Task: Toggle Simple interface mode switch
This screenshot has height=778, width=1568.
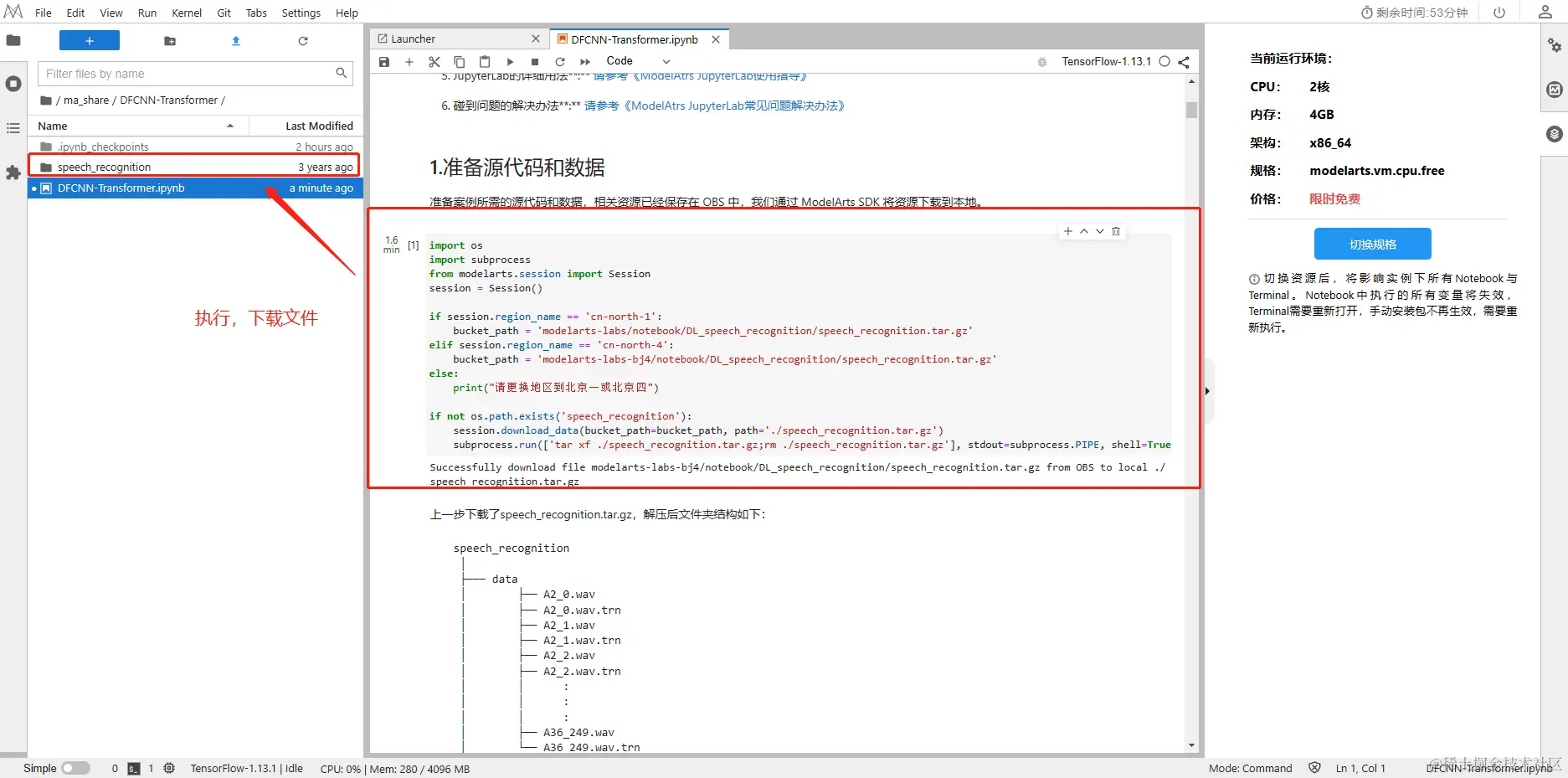Action: pos(76,768)
